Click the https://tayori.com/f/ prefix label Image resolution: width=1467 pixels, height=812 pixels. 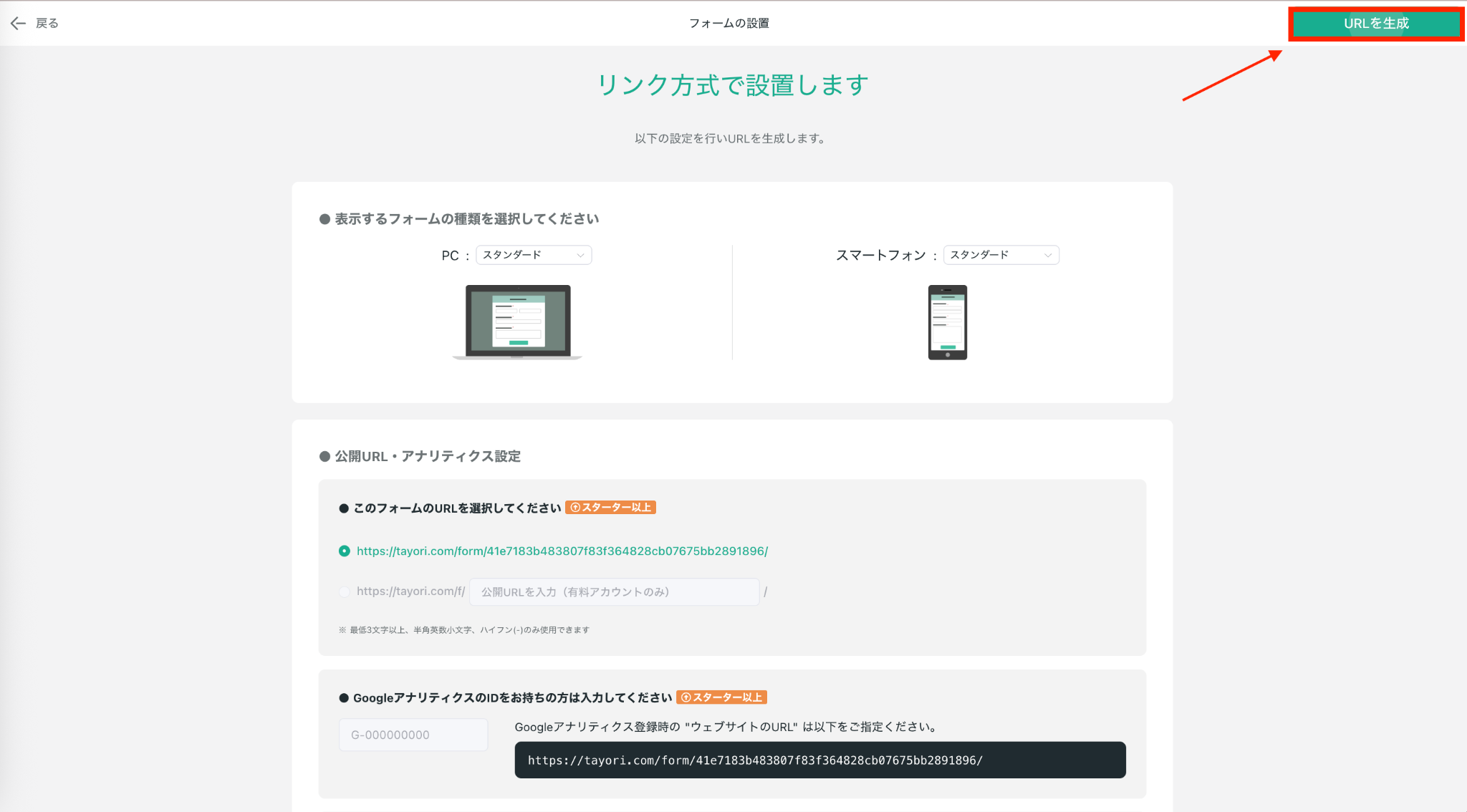pos(411,591)
